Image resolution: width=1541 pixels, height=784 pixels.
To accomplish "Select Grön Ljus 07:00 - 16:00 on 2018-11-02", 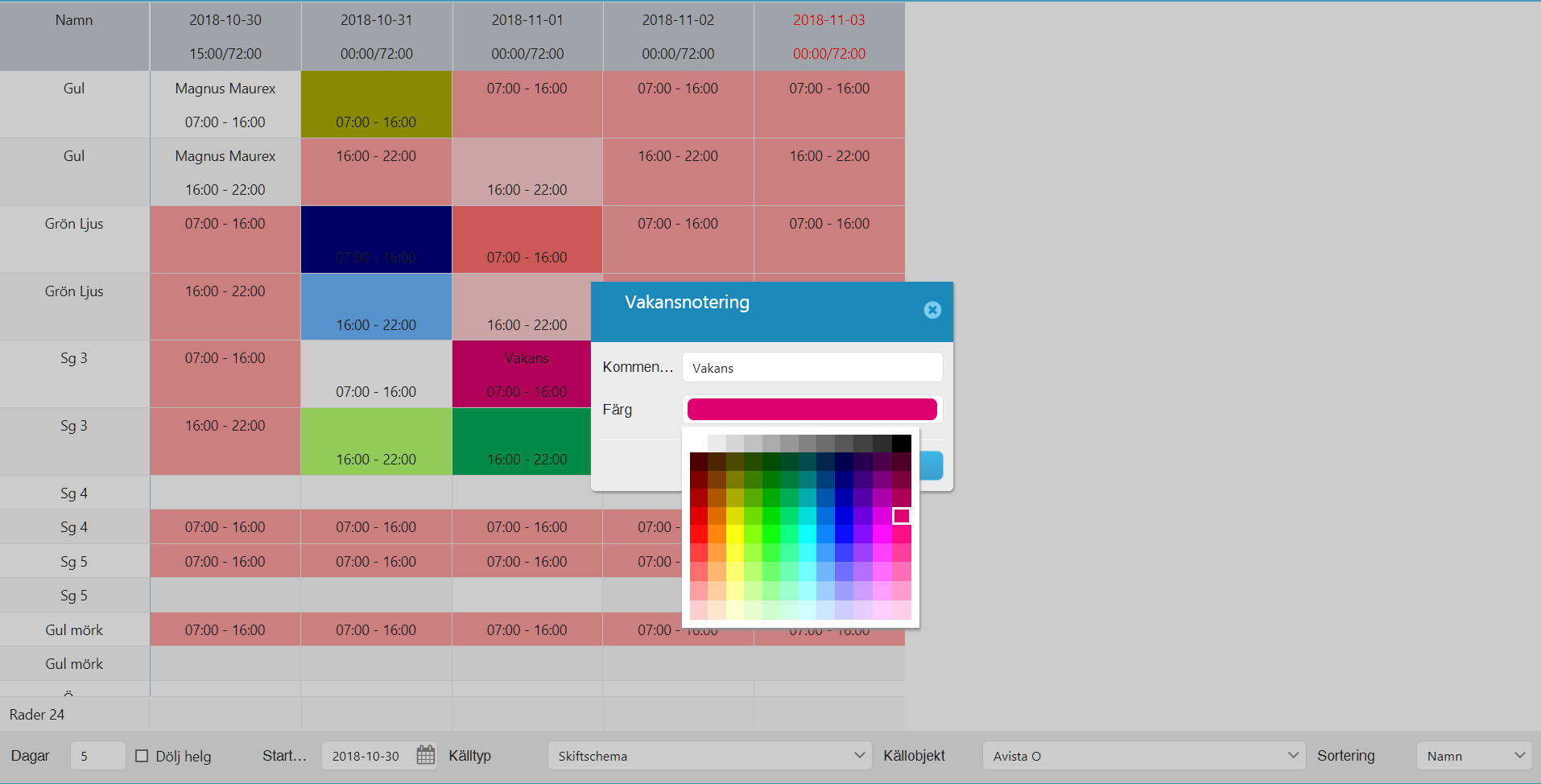I will point(678,240).
